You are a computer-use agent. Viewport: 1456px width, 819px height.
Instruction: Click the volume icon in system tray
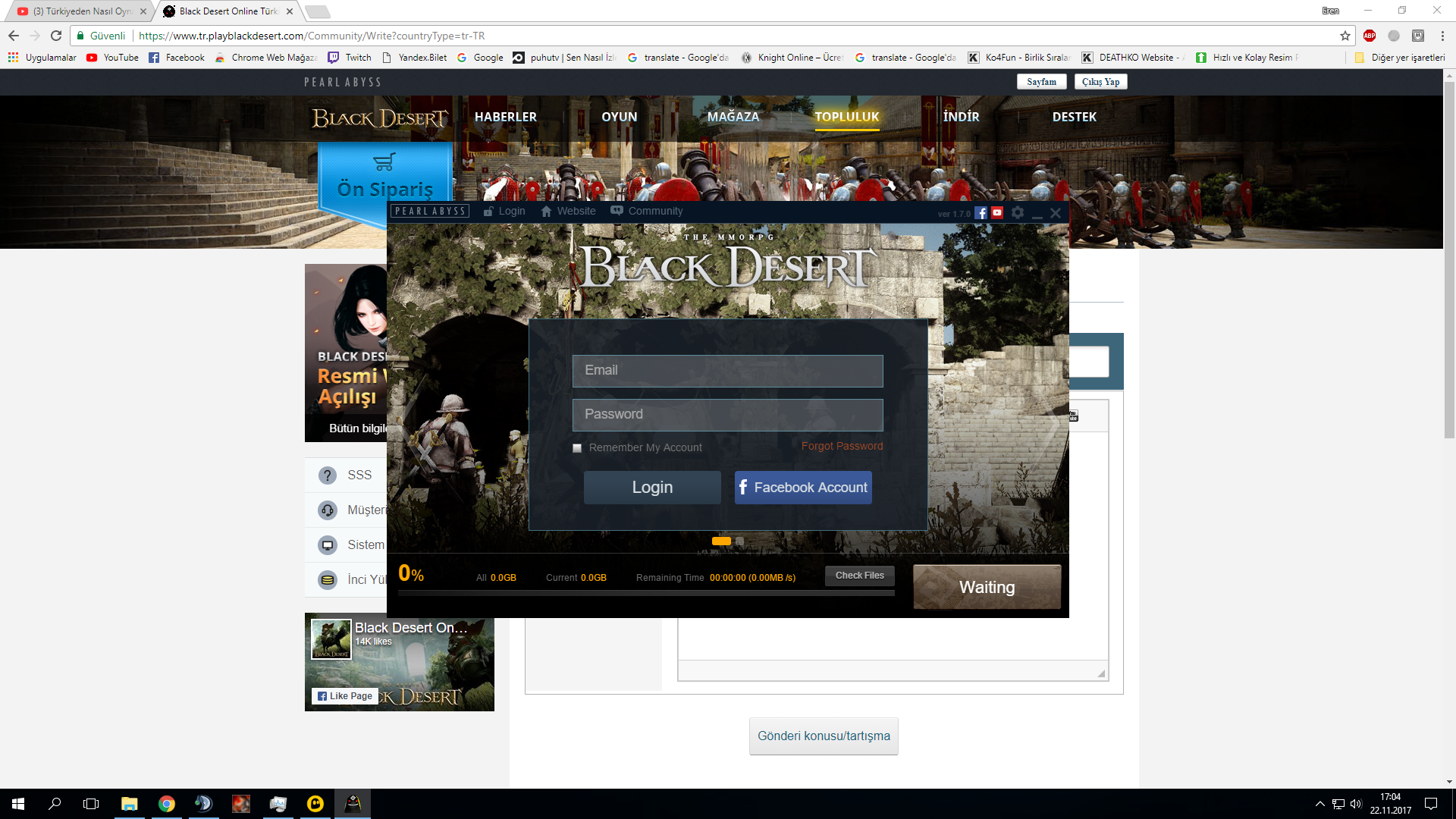pyautogui.click(x=1356, y=804)
